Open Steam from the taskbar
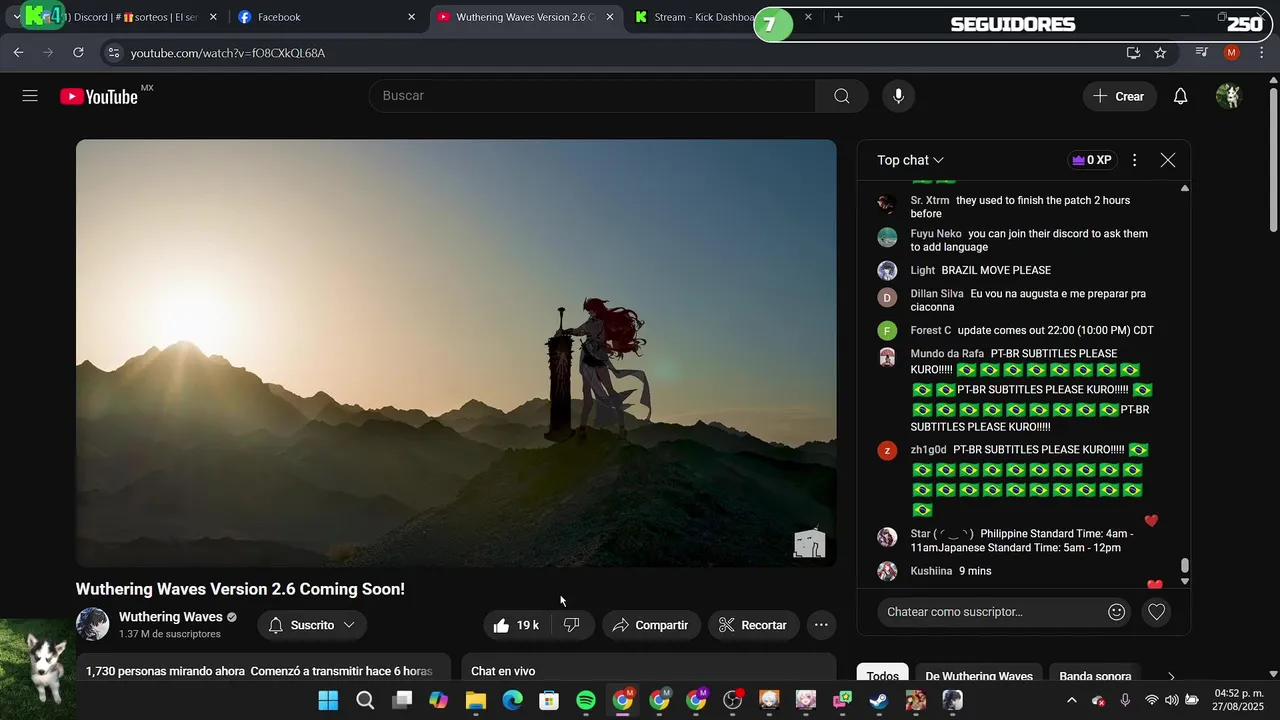Image resolution: width=1280 pixels, height=720 pixels. (x=878, y=701)
